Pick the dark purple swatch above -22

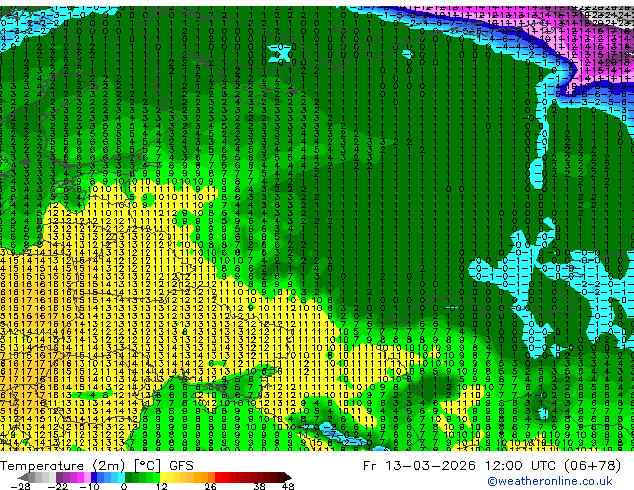[x=59, y=477]
